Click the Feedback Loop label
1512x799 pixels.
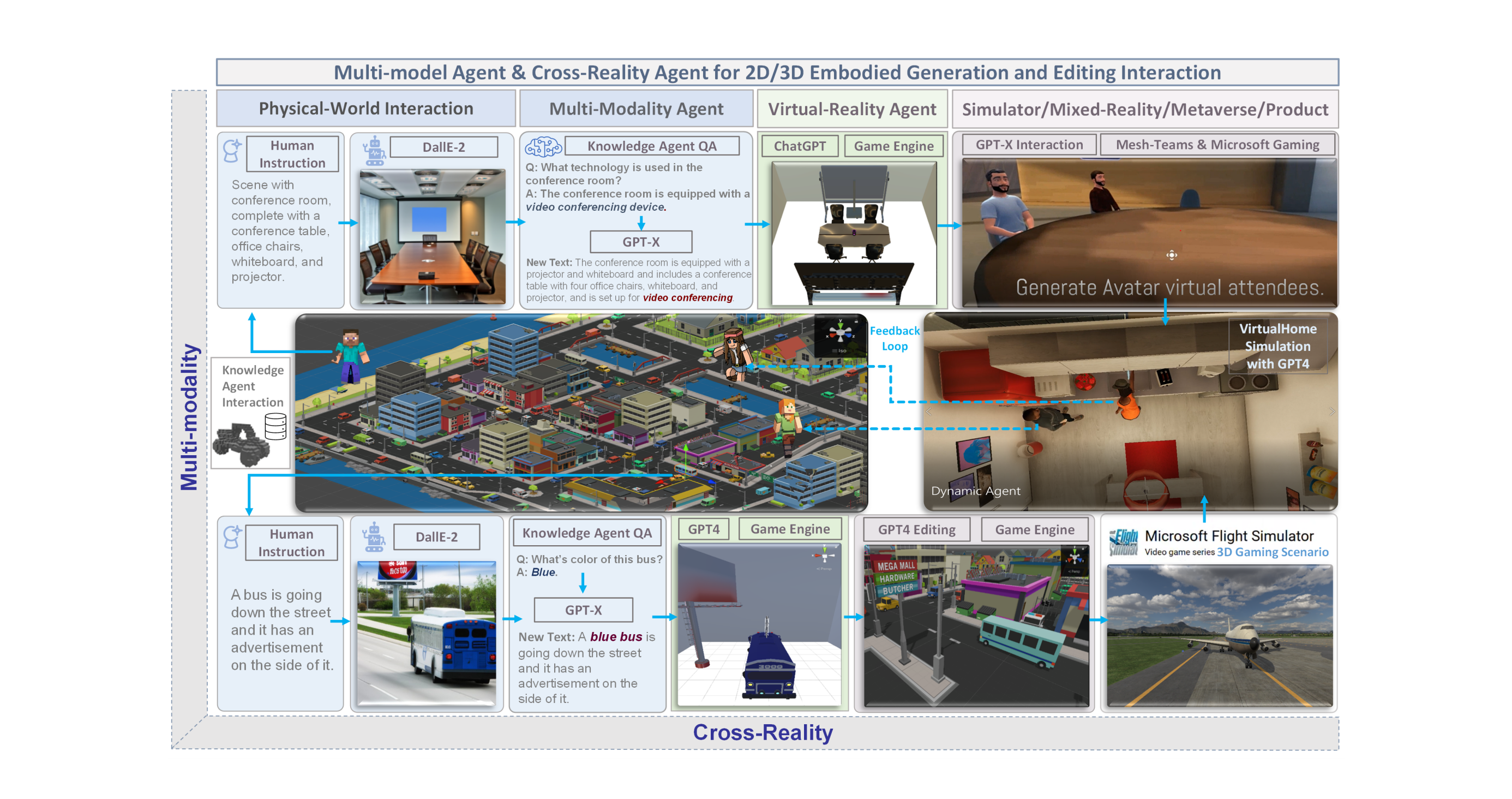click(x=894, y=338)
